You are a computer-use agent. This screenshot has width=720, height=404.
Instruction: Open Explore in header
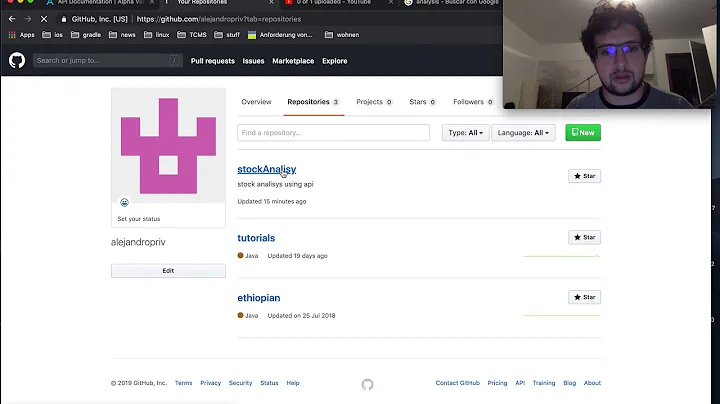click(x=335, y=61)
